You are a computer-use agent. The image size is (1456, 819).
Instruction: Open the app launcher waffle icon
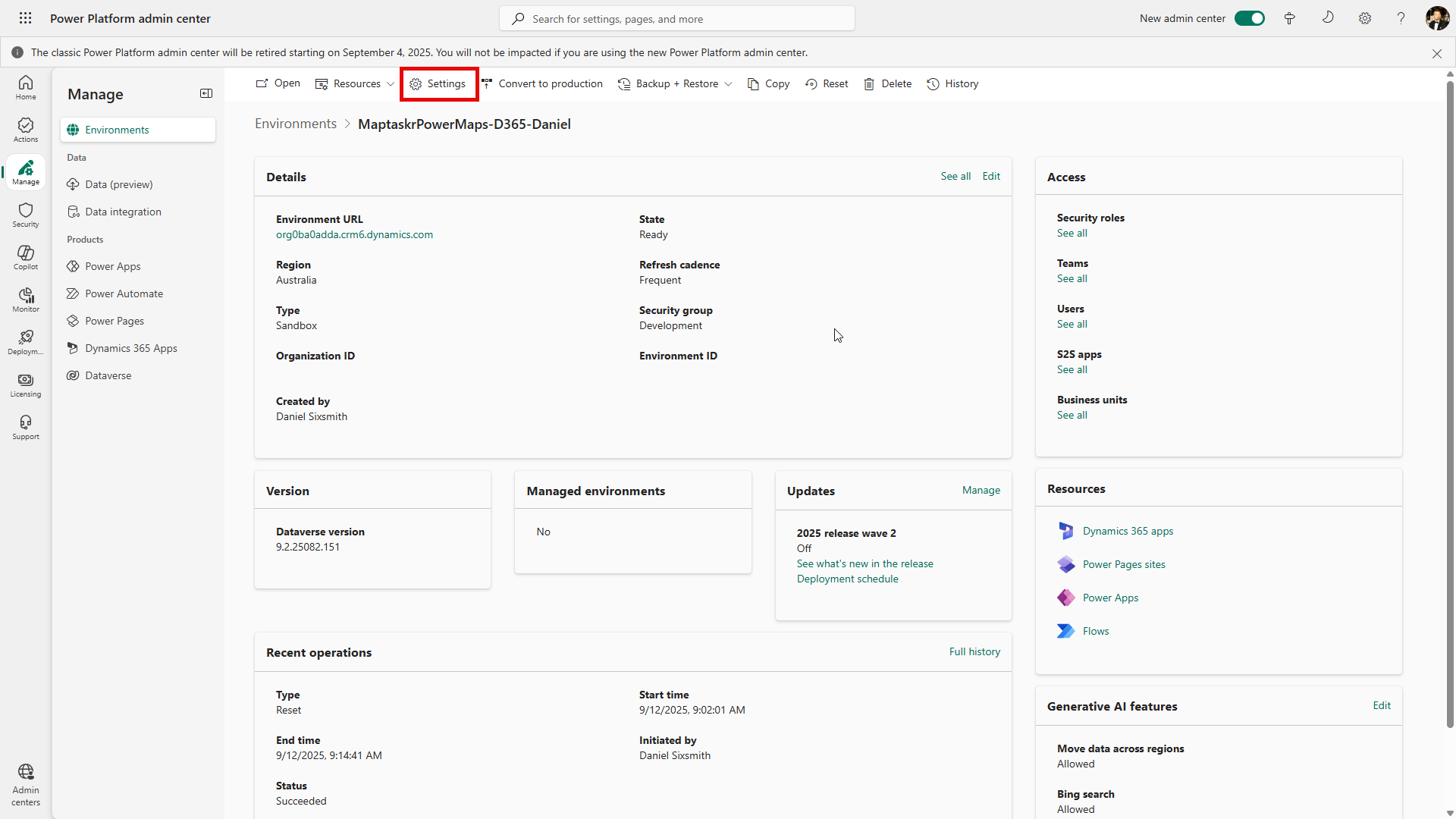coord(25,18)
